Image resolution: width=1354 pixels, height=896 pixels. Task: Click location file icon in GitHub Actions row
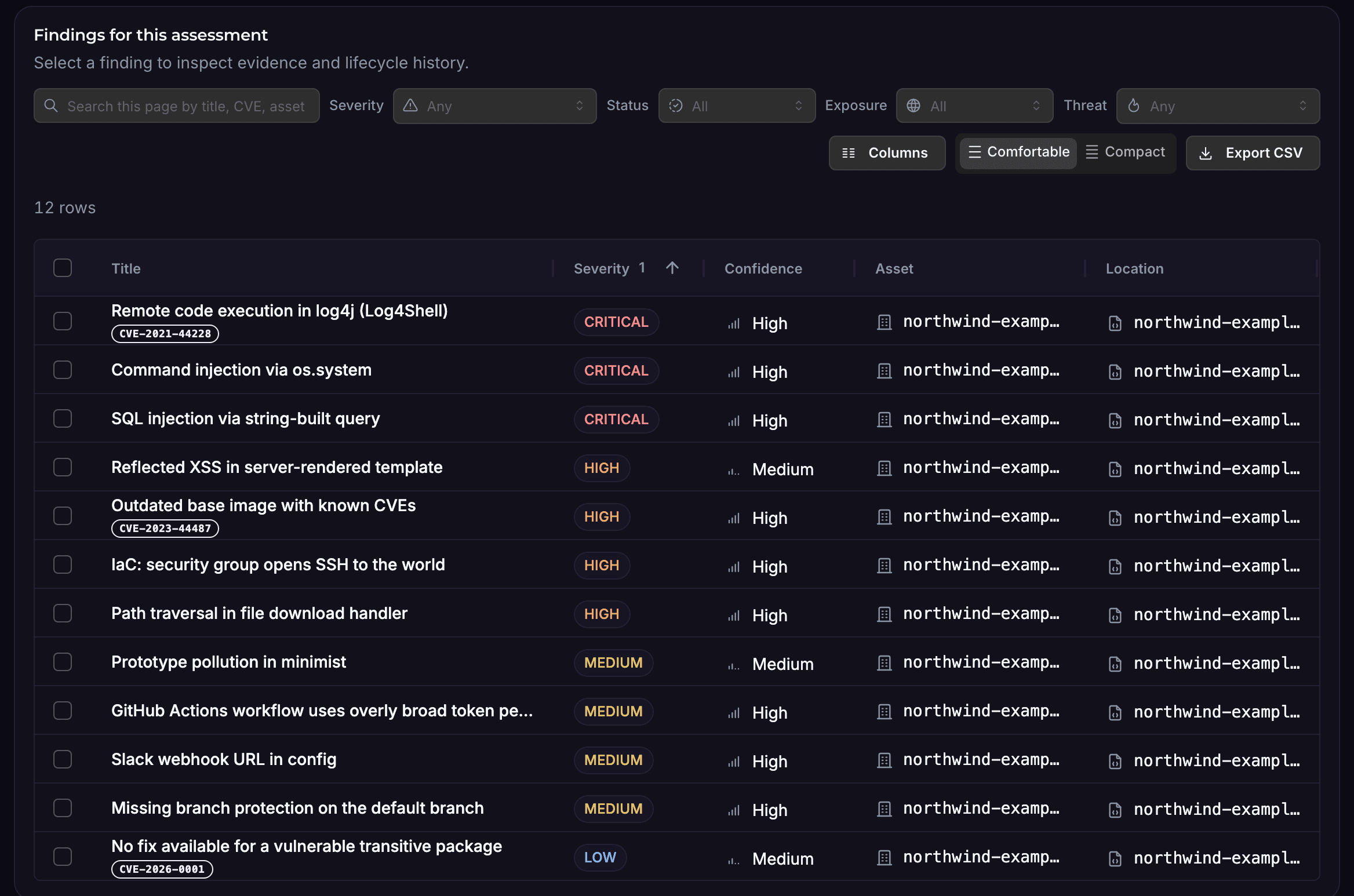click(1115, 713)
